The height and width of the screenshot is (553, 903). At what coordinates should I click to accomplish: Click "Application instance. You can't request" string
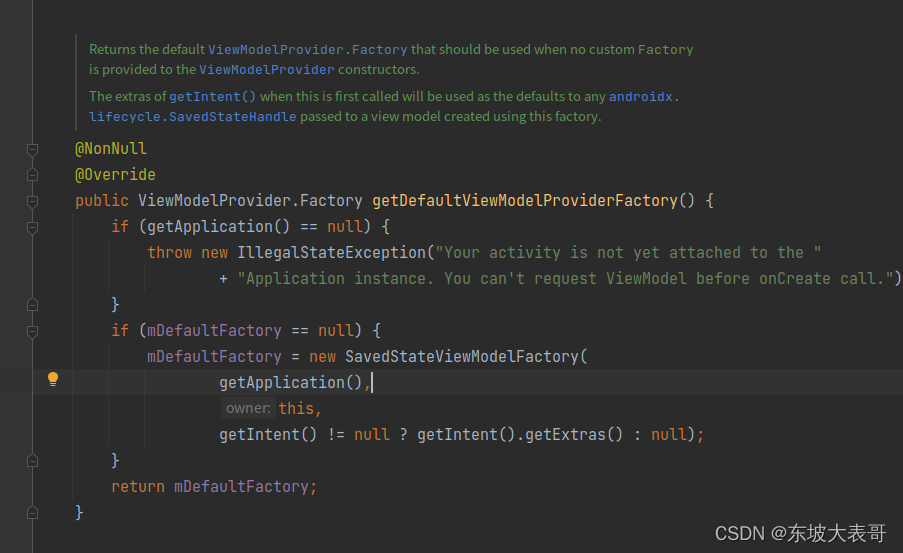[566, 279]
